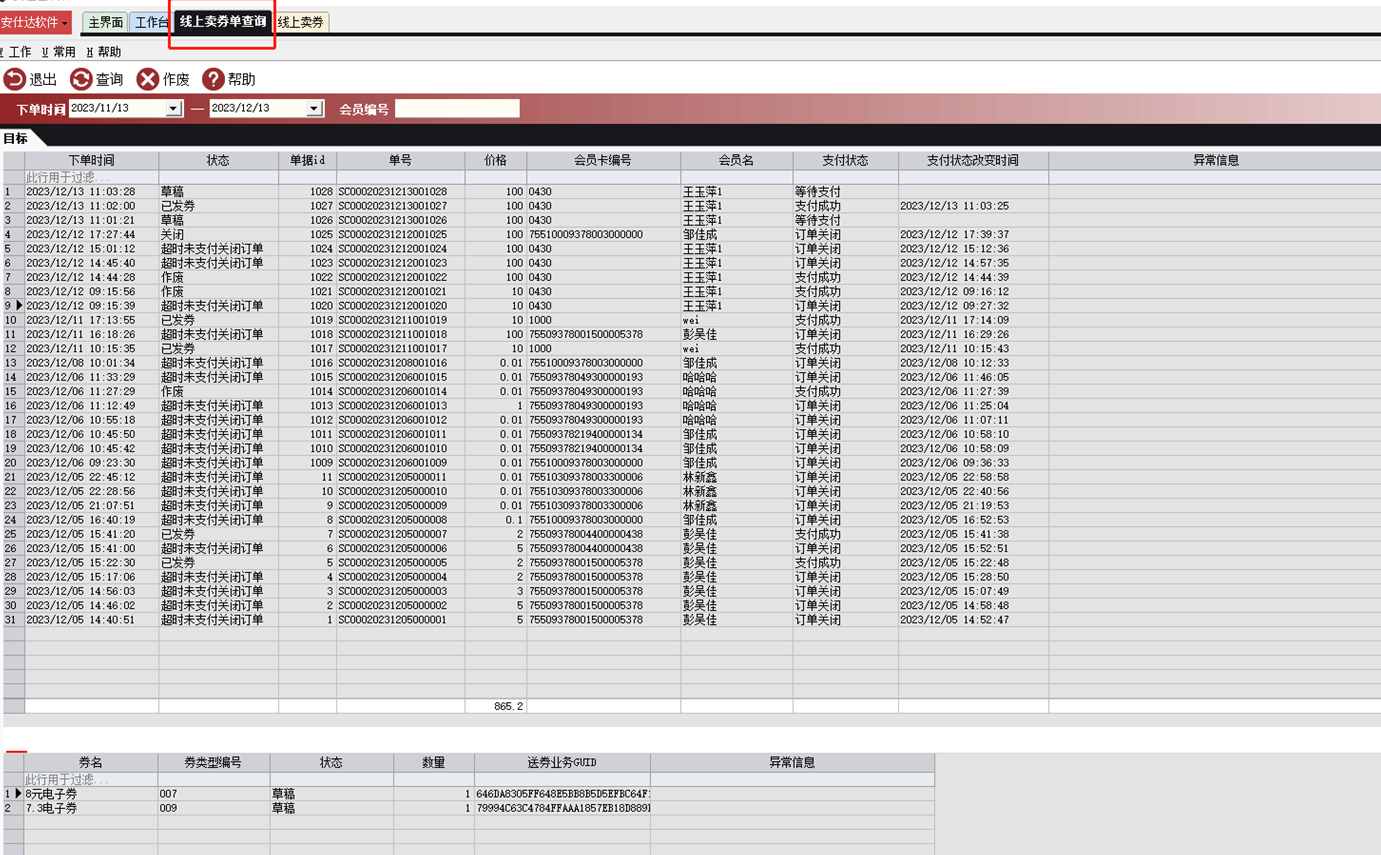Sort by the 单据id column header
1381x855 pixels.
coord(307,160)
